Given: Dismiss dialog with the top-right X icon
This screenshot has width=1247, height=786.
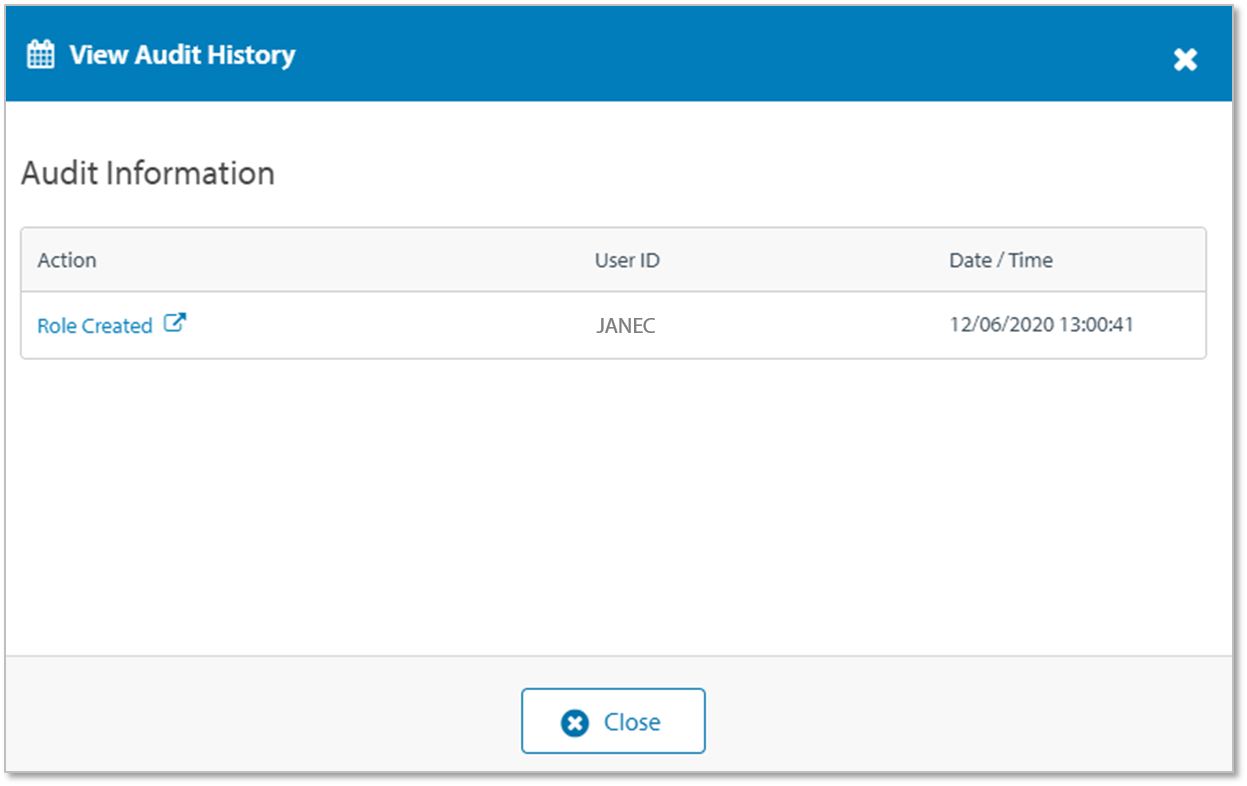Looking at the screenshot, I should pos(1185,60).
